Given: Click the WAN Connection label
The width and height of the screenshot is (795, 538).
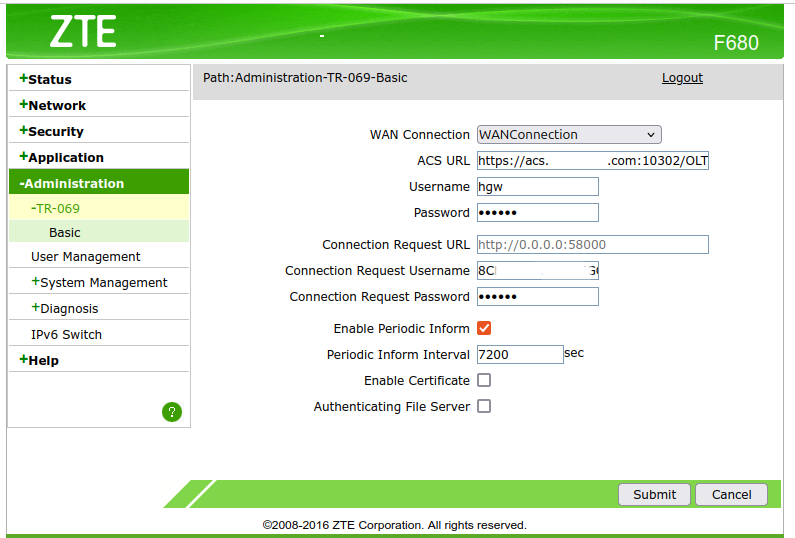Looking at the screenshot, I should click(420, 134).
